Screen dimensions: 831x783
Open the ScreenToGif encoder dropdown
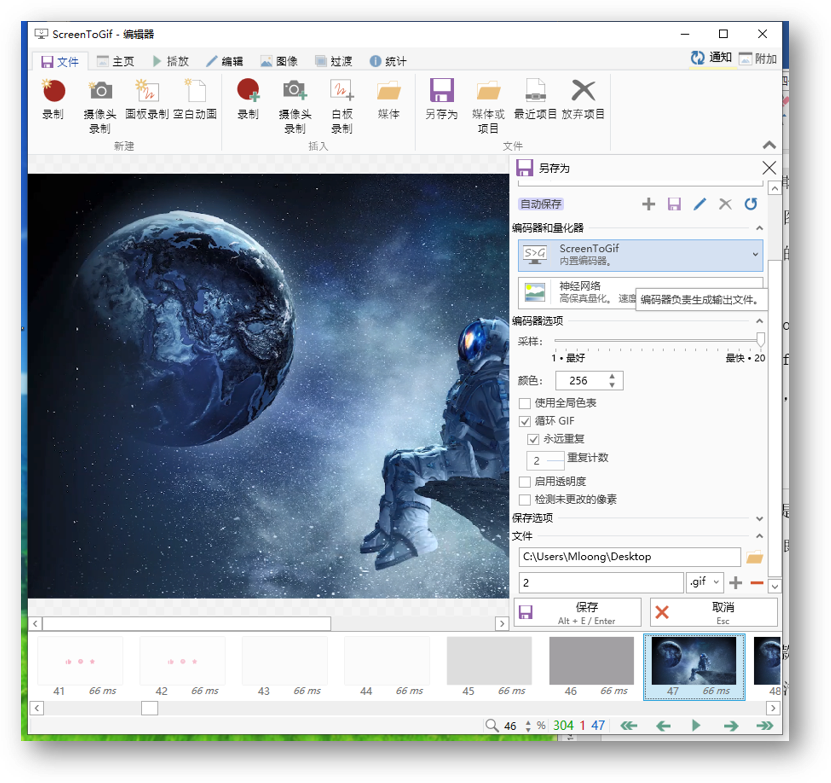coord(640,255)
